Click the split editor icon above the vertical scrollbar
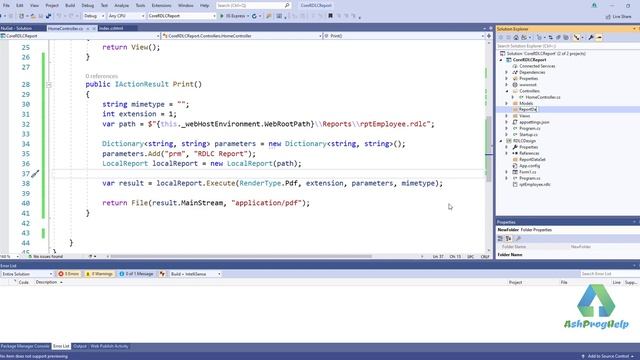The image size is (640, 360). (x=489, y=36)
